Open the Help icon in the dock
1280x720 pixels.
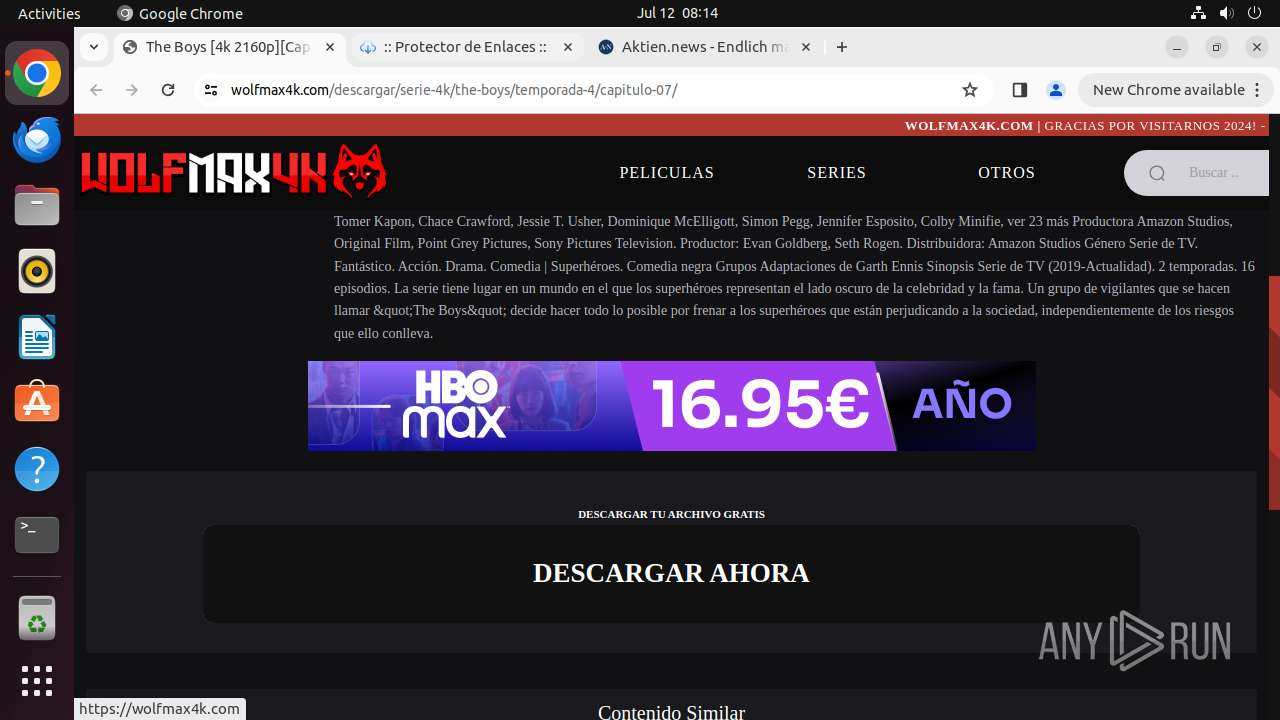pyautogui.click(x=37, y=469)
